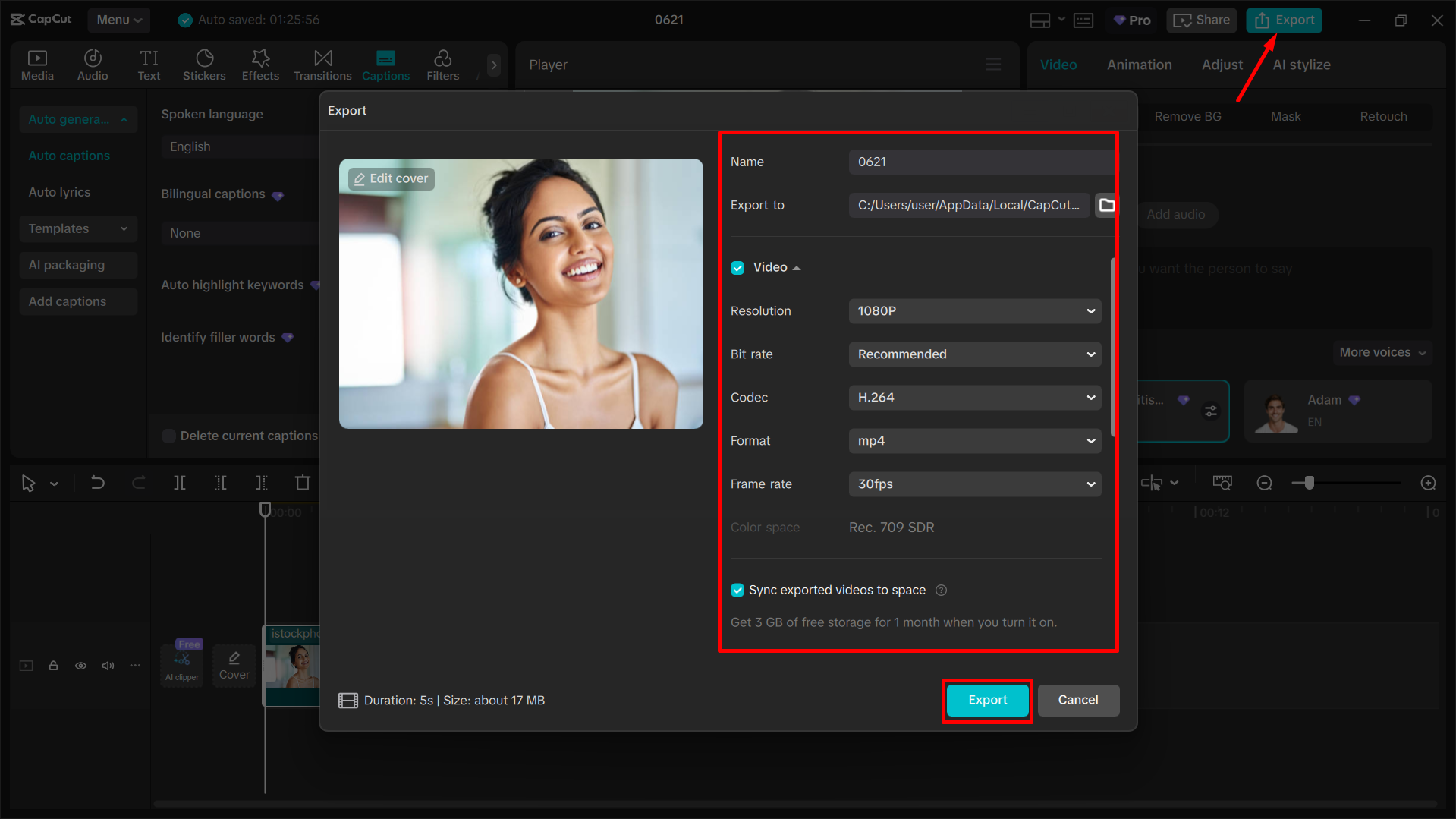Select the Split tool in timeline toolbar
Viewport: 1456px width, 819px height.
(x=180, y=483)
